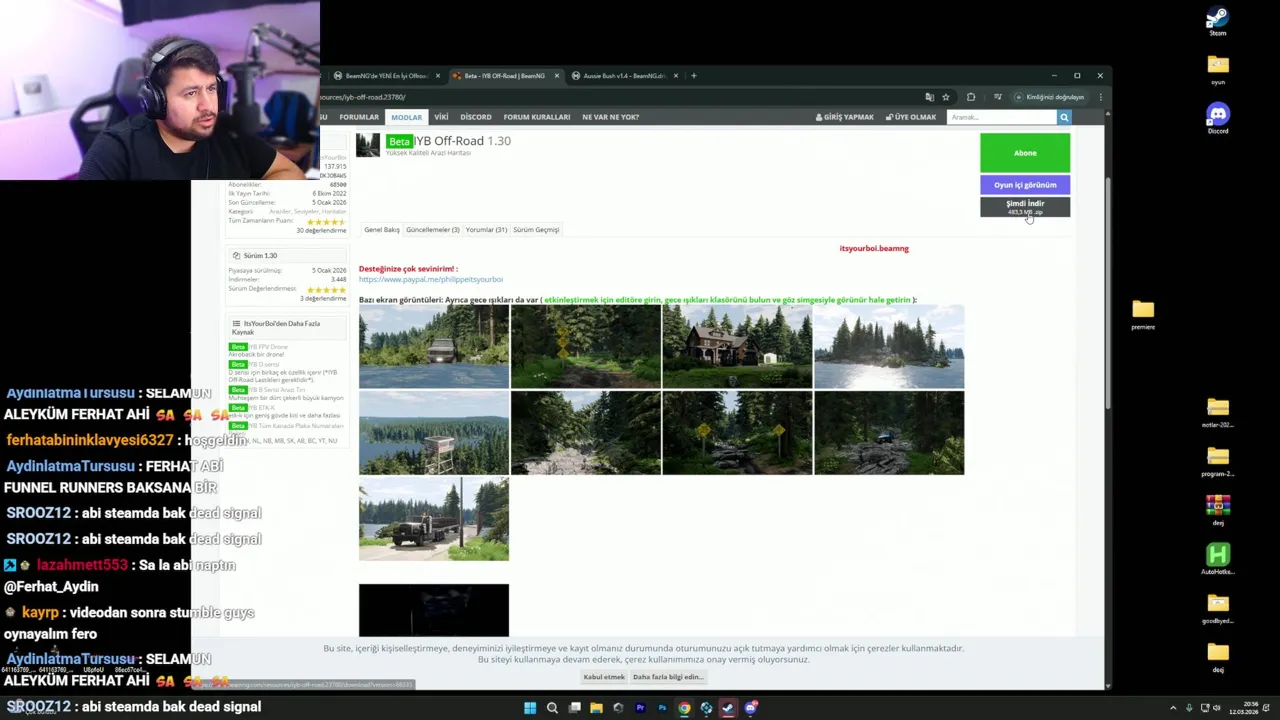Close the Beta - IYB Off-Road tab
The height and width of the screenshot is (720, 1280).
[x=557, y=75]
